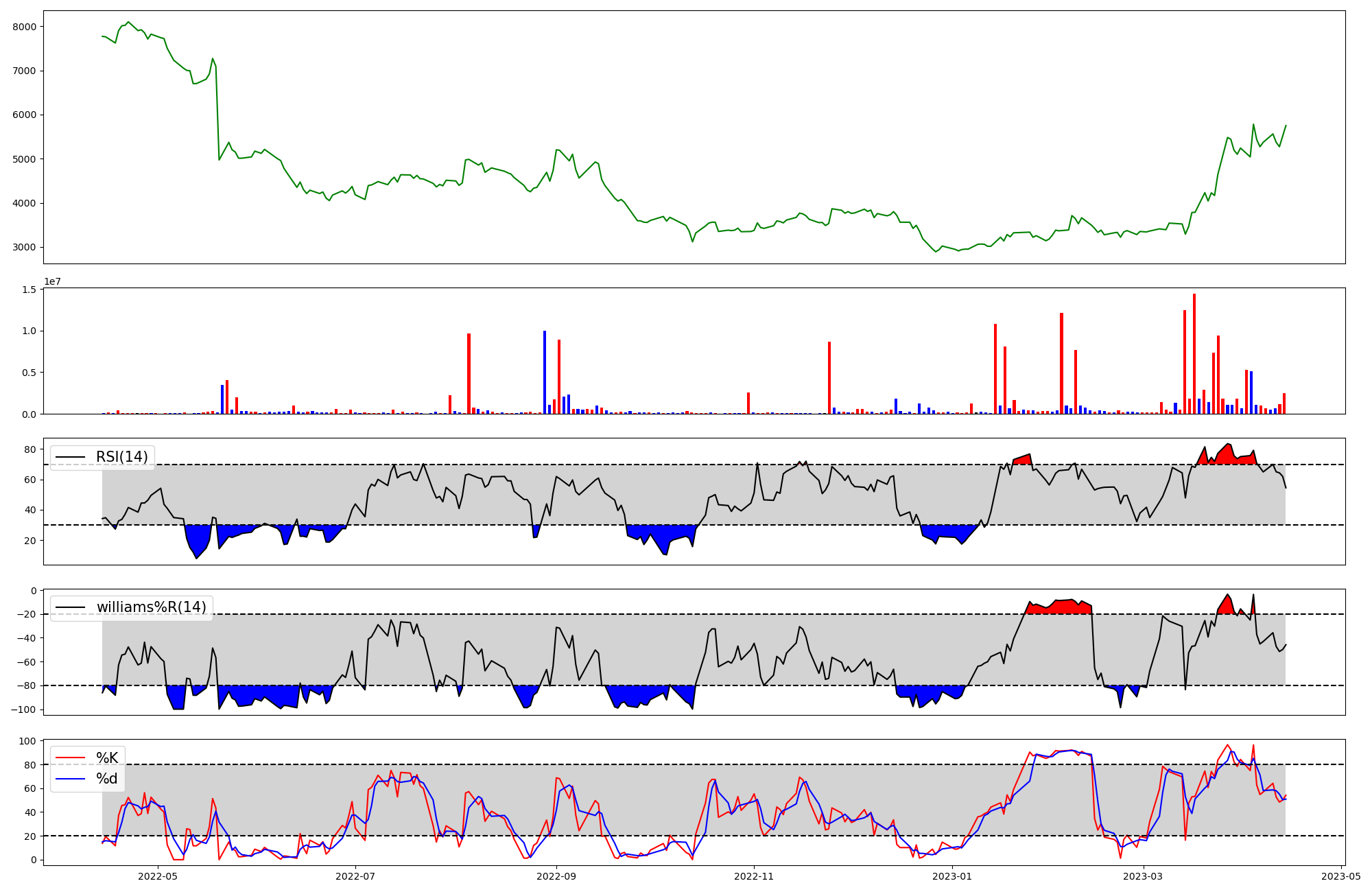
Task: Click the red %K legend line swatch
Action: (x=71, y=758)
